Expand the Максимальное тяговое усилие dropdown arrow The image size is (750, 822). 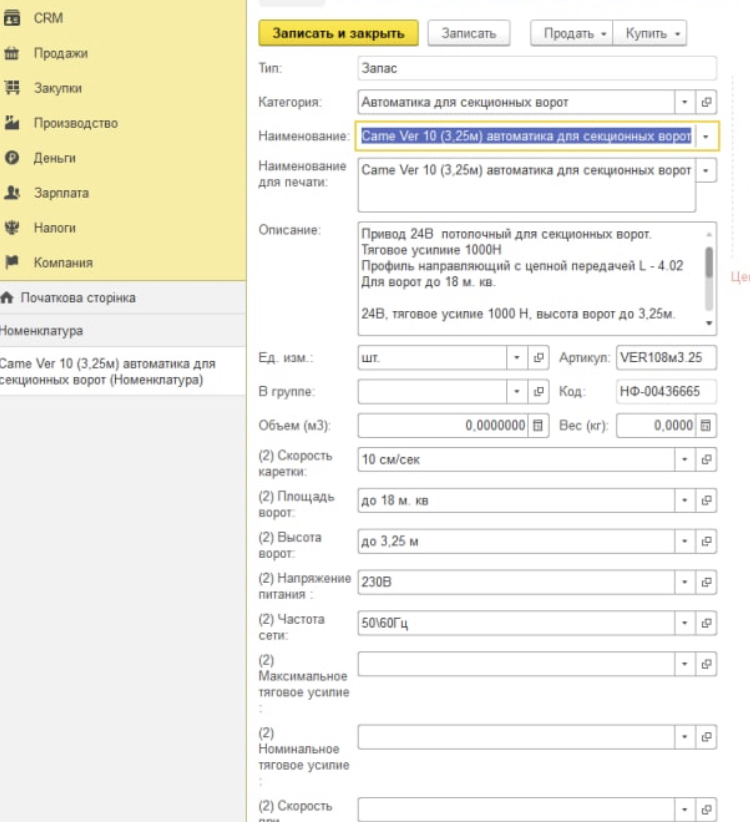[684, 664]
